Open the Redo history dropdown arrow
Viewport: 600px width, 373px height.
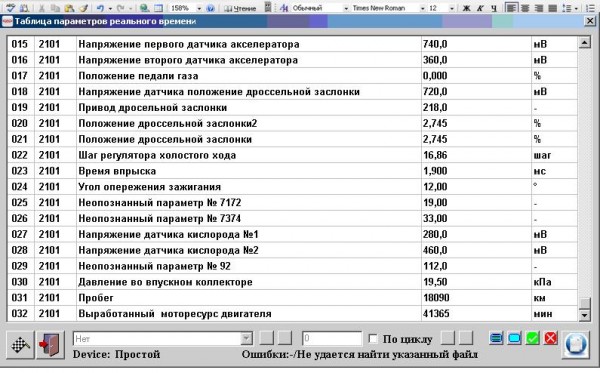pos(130,8)
